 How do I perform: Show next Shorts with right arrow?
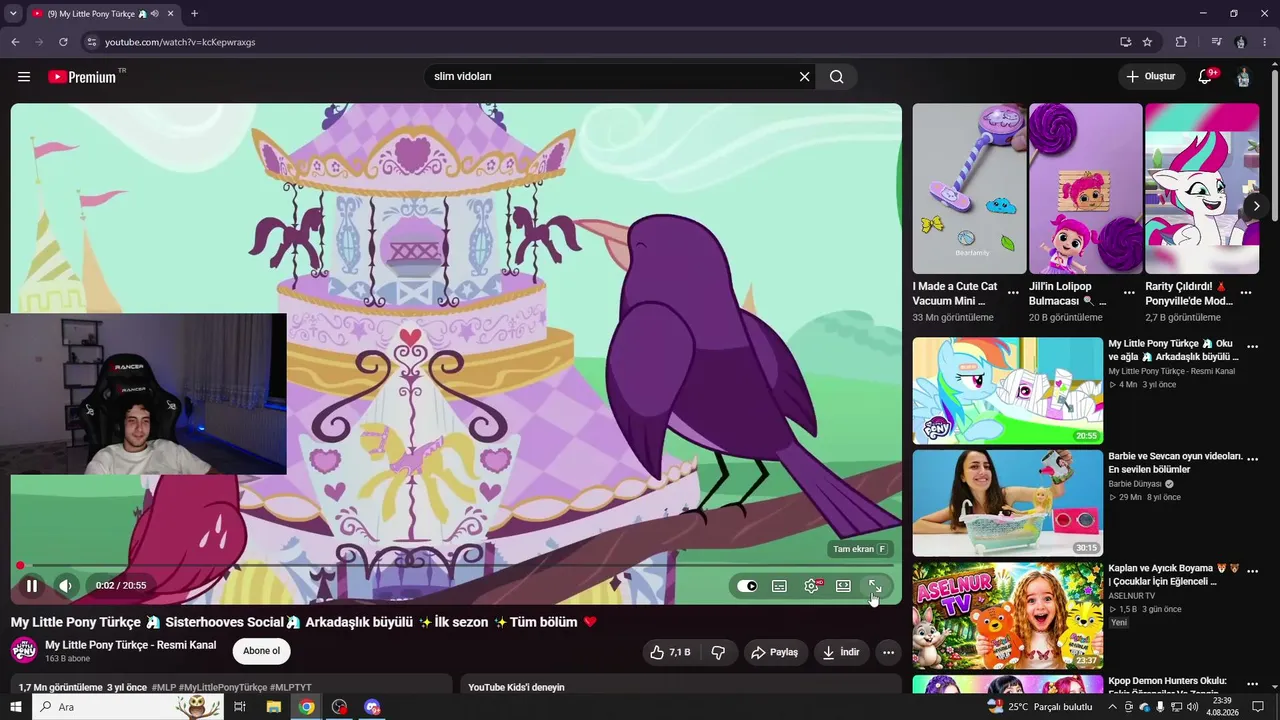(x=1256, y=207)
